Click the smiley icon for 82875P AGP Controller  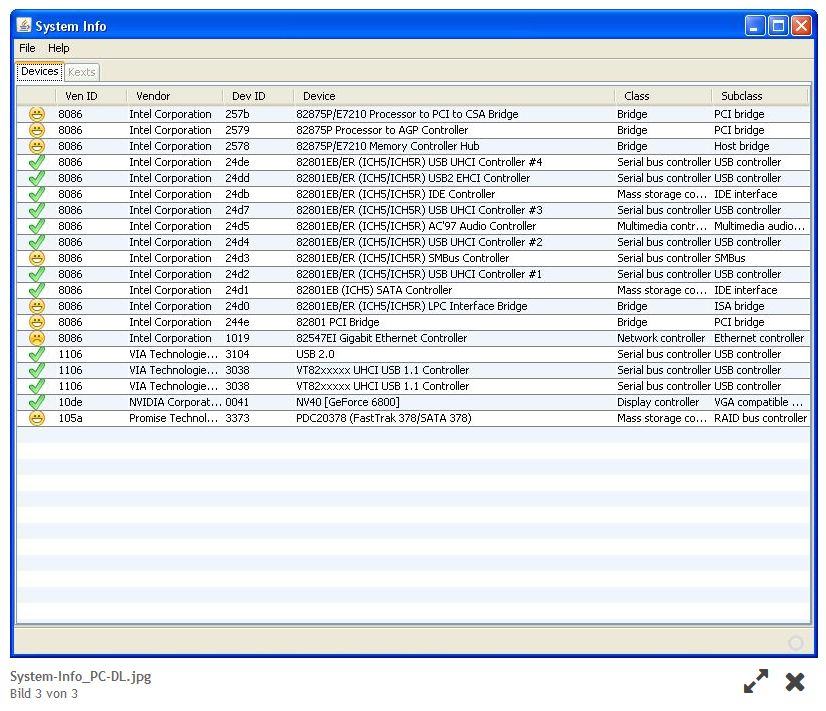click(x=36, y=130)
